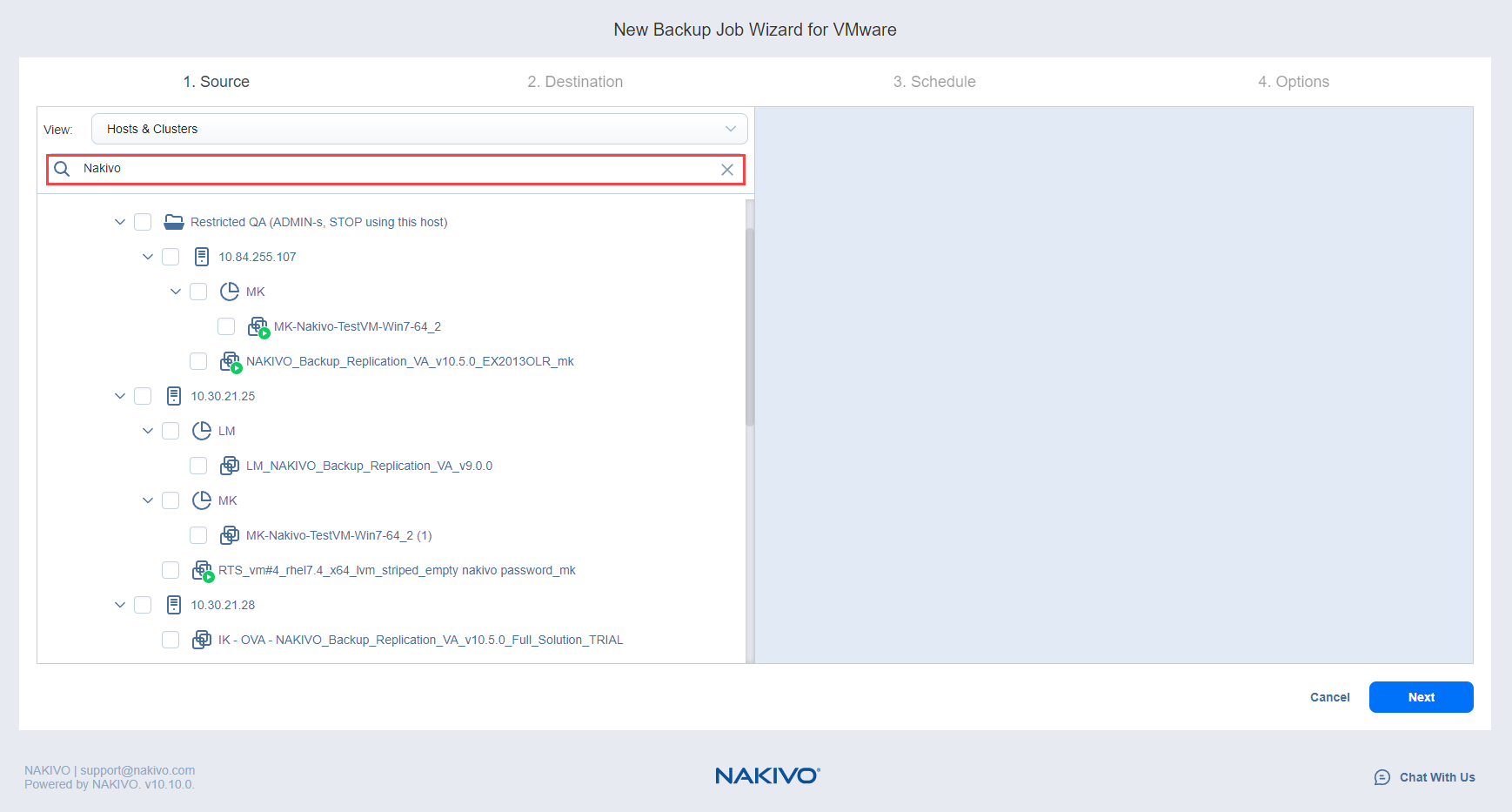The image size is (1512, 812).
Task: Click the inventory tree vertical scrollbar
Action: point(750,326)
